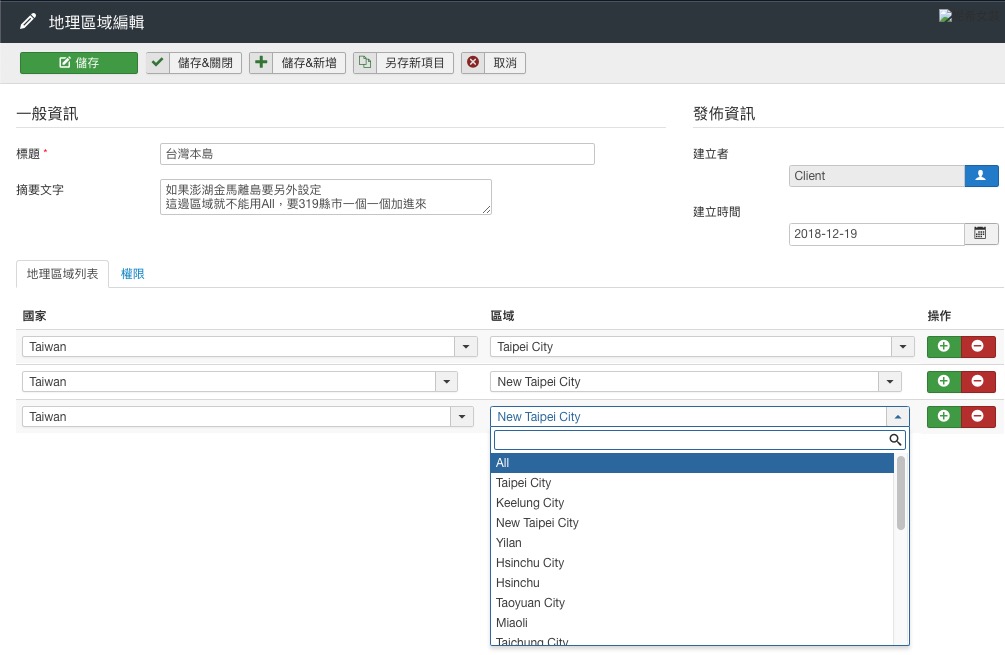
Task: Click the 儲存&關閉 save and close button
Action: click(x=194, y=63)
